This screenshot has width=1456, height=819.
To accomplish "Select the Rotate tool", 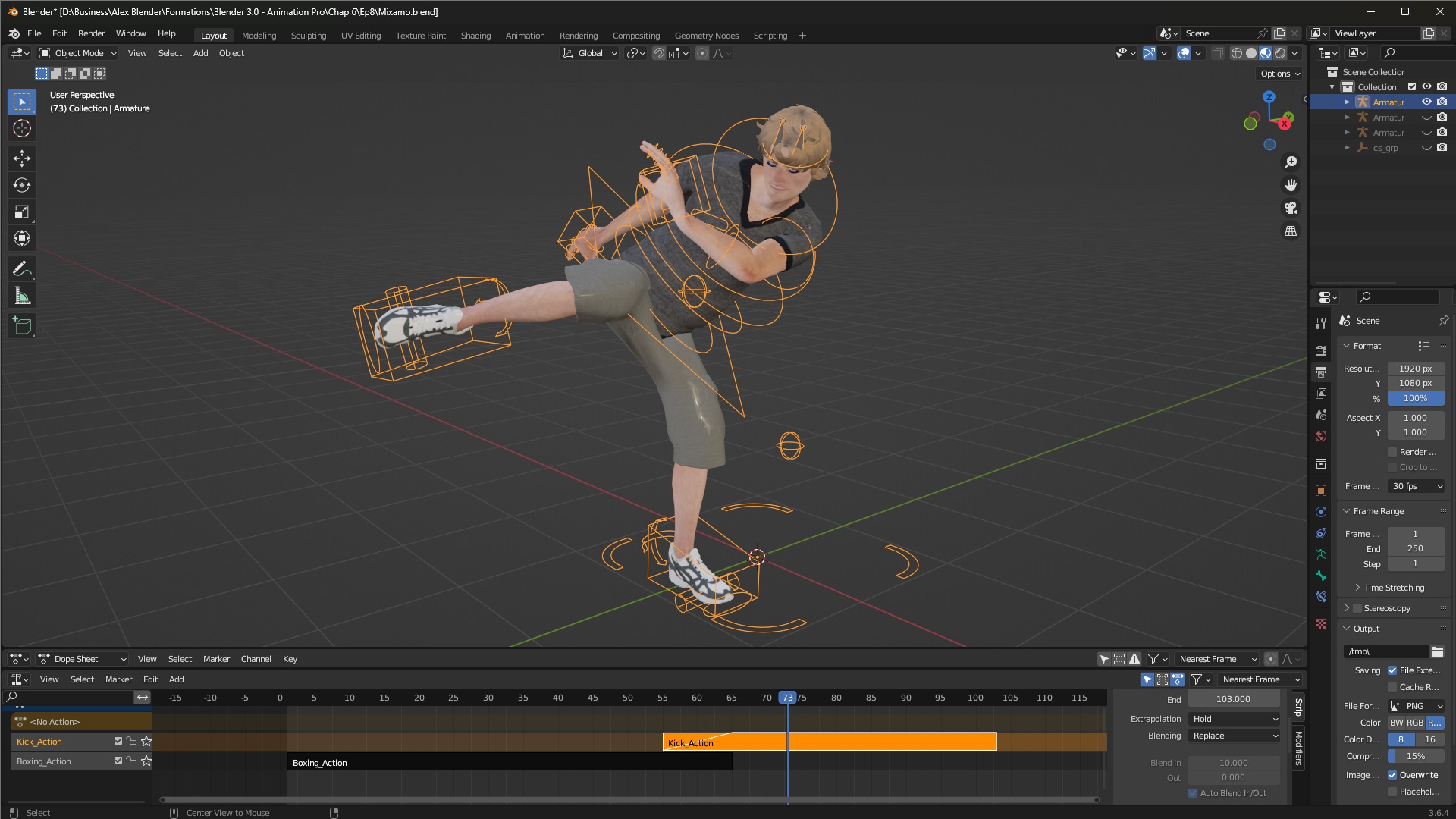I will tap(22, 185).
